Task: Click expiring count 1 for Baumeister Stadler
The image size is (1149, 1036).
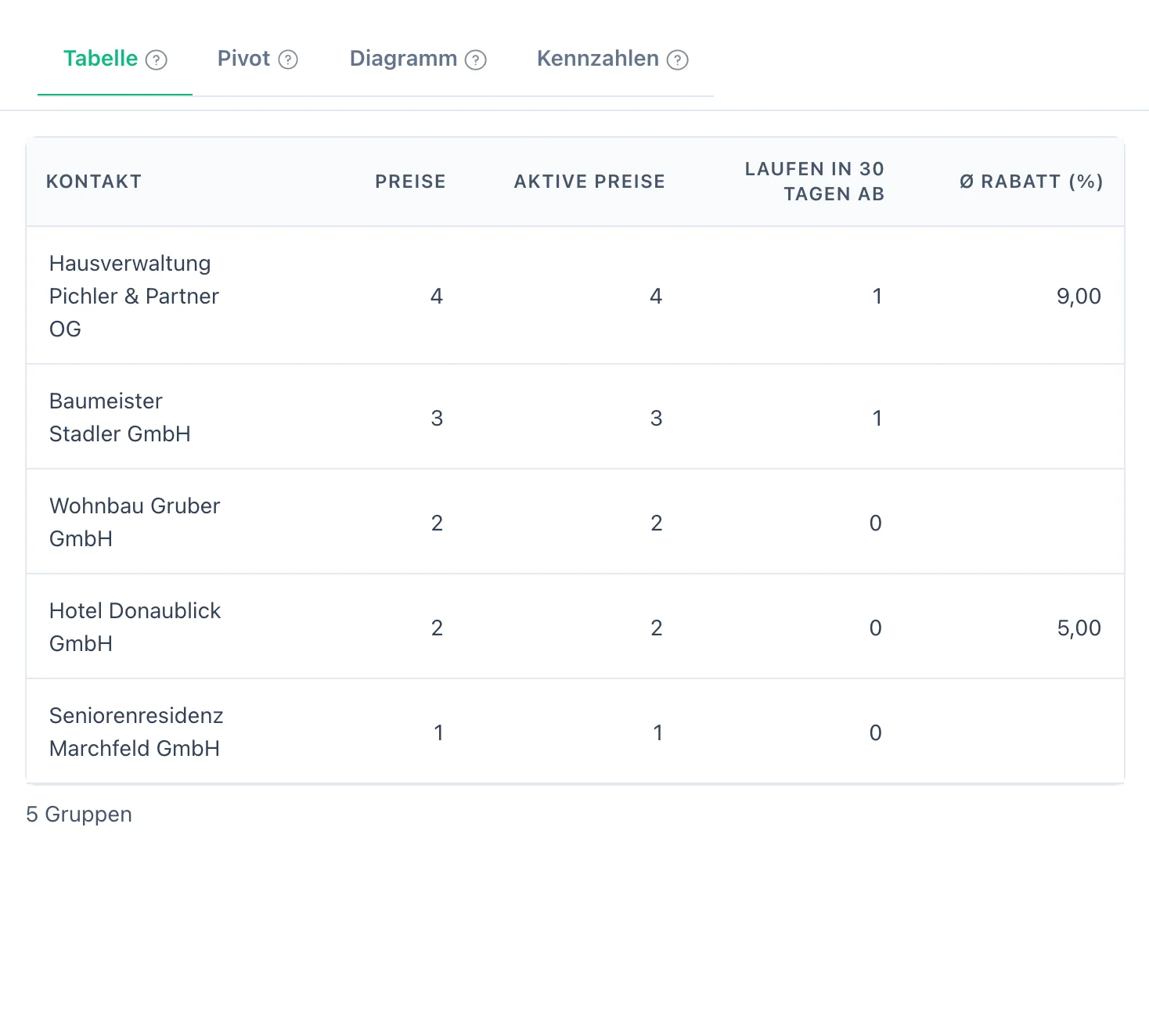Action: click(x=877, y=418)
